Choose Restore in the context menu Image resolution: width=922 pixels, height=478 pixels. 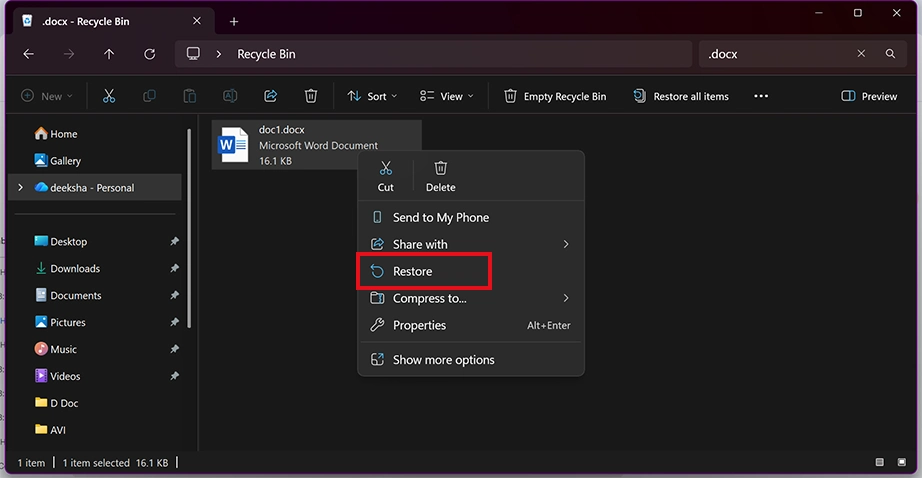(x=471, y=271)
